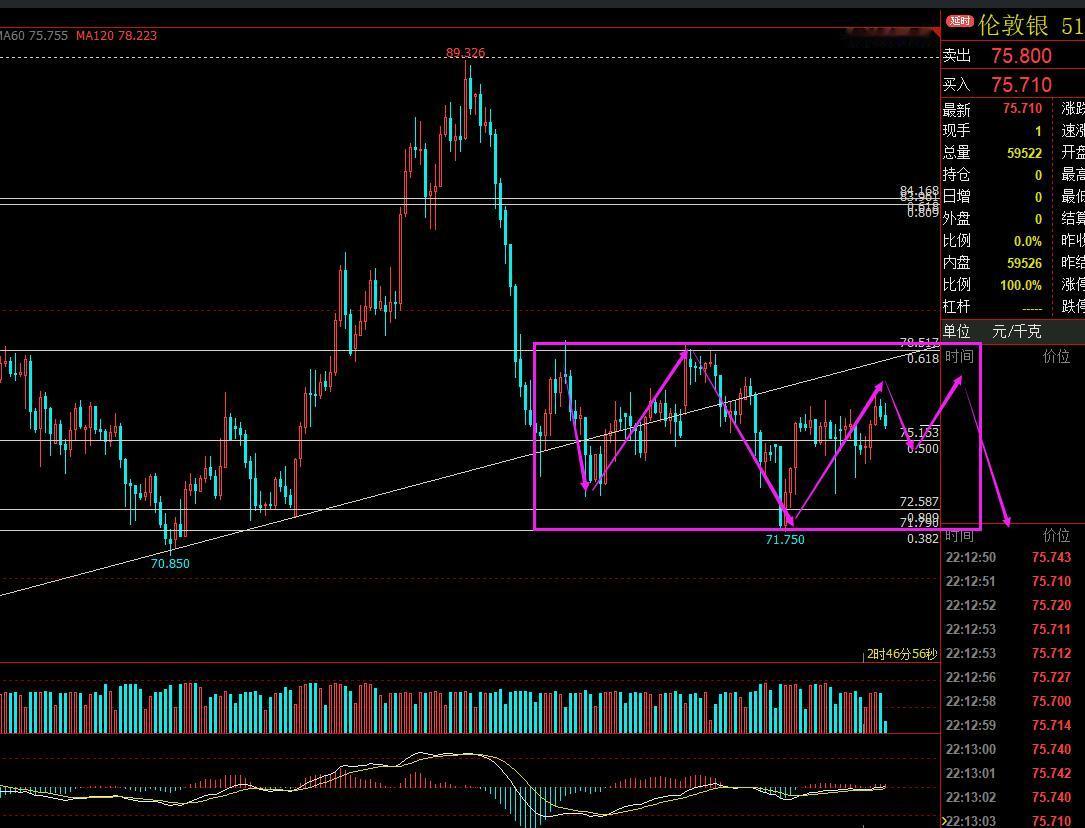Click the 买入 price 75.710
1085x828 pixels.
click(x=1021, y=85)
